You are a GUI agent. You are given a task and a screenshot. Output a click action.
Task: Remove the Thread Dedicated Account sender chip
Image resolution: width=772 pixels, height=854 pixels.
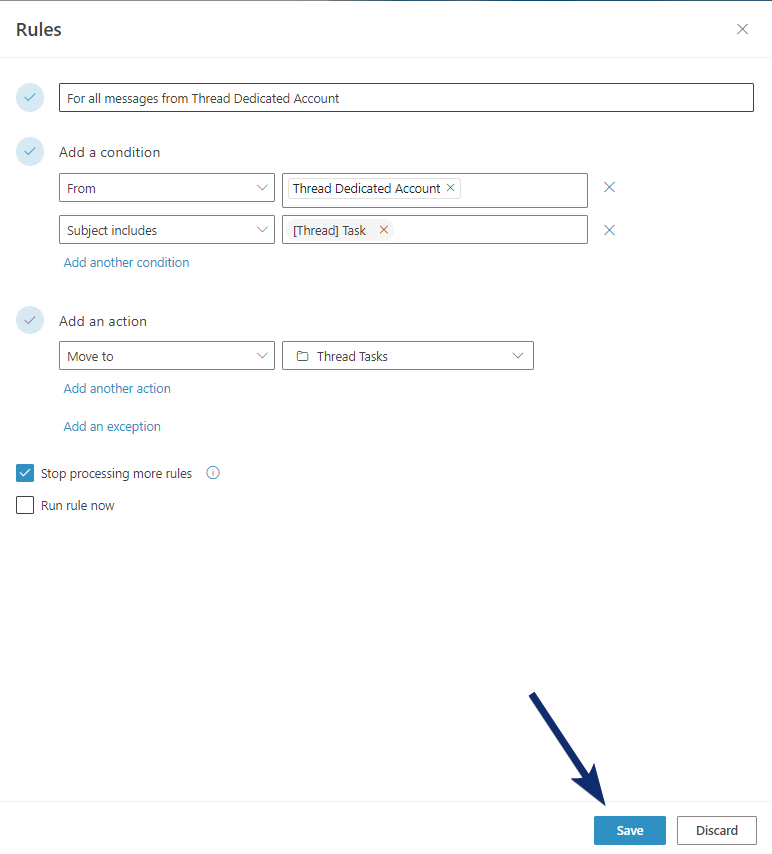coord(451,188)
